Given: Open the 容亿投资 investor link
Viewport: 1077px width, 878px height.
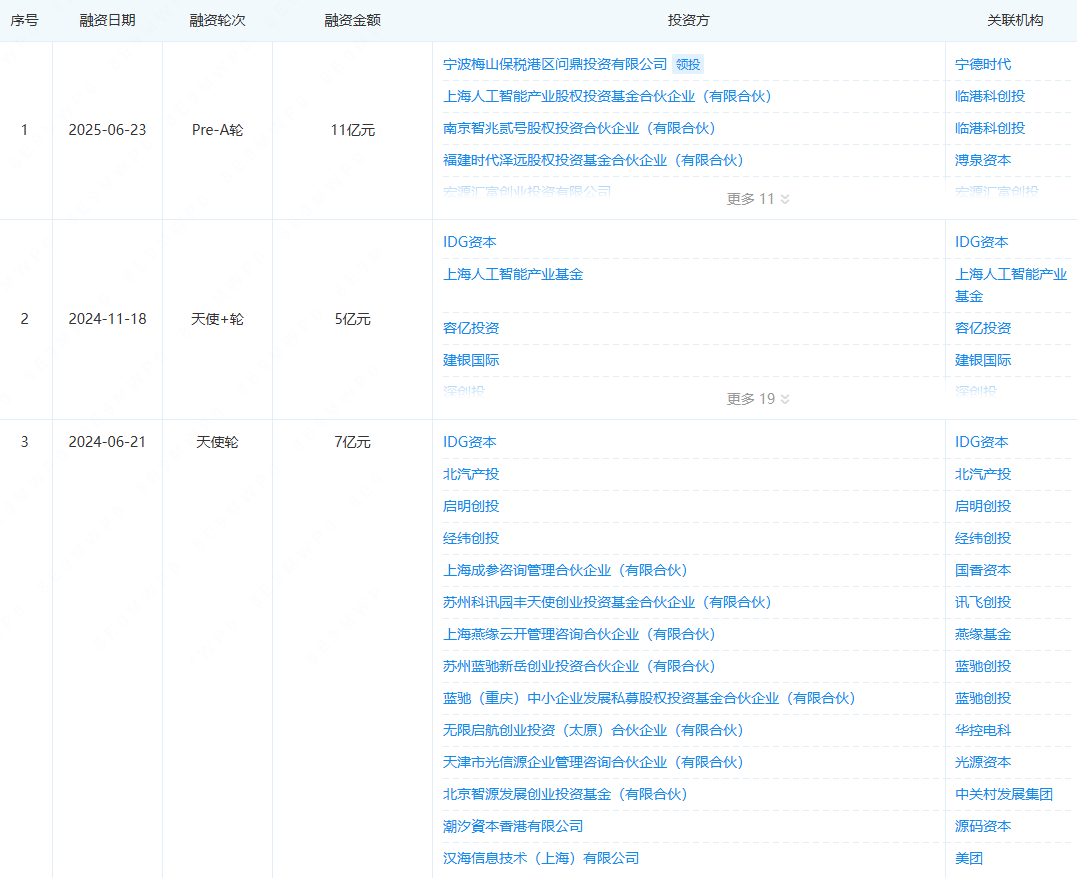Looking at the screenshot, I should point(471,327).
